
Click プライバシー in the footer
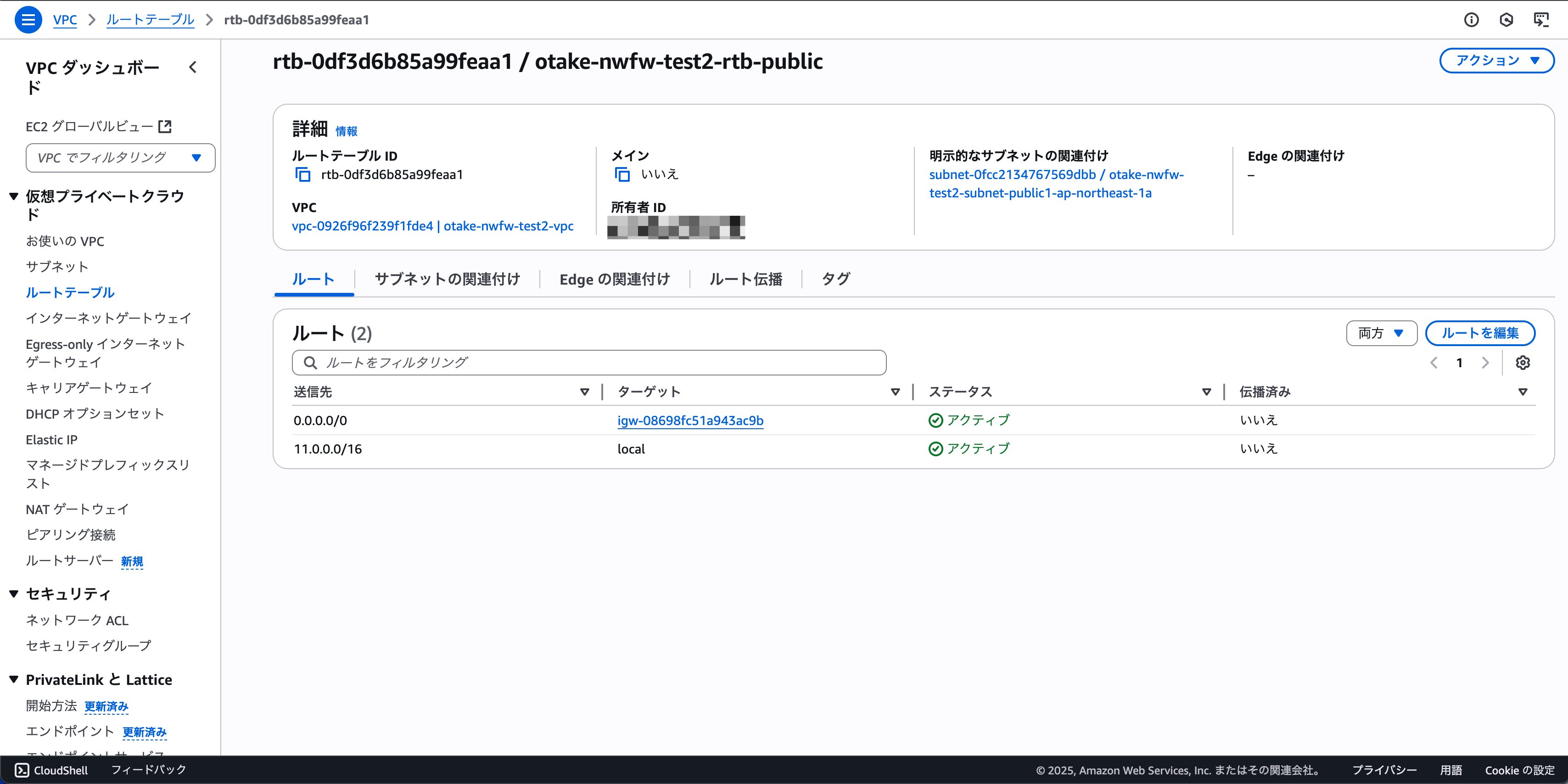click(1384, 770)
